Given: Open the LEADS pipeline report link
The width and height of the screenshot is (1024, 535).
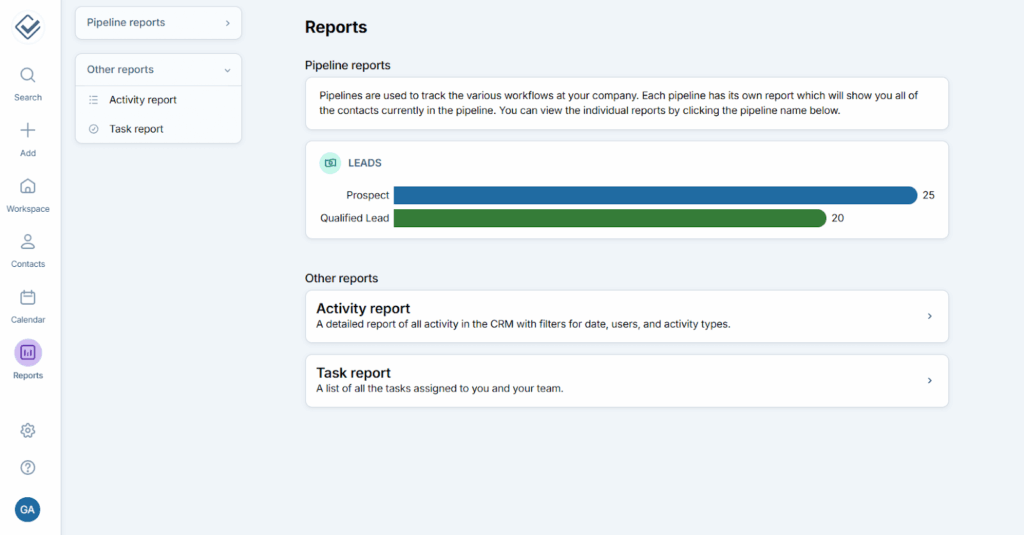Looking at the screenshot, I should [365, 163].
